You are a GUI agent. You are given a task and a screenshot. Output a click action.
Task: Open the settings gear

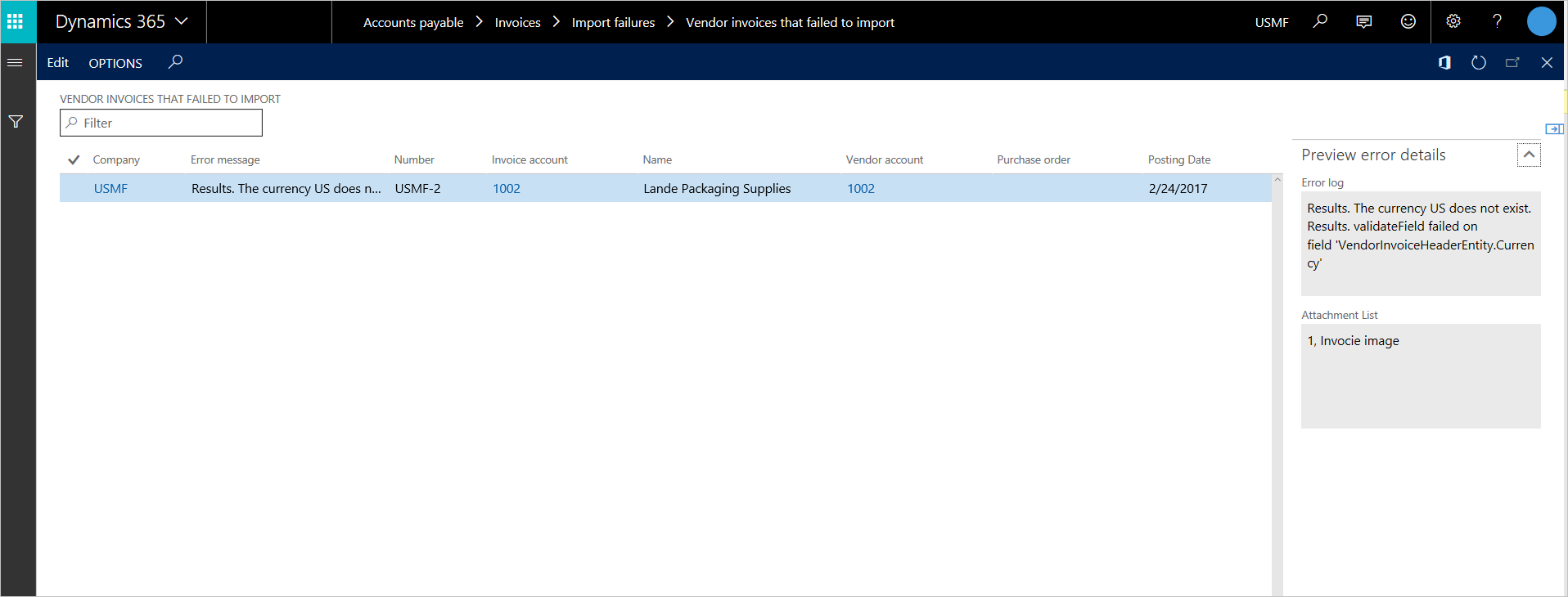pos(1453,21)
